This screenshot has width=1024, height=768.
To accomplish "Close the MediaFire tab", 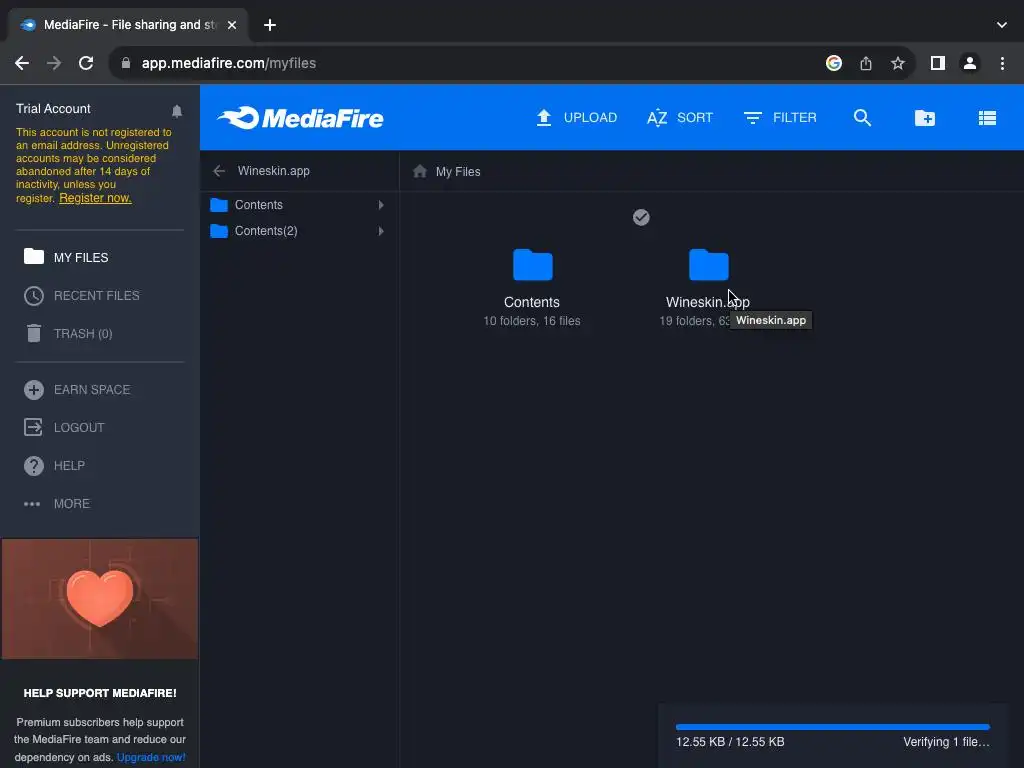I will (232, 25).
